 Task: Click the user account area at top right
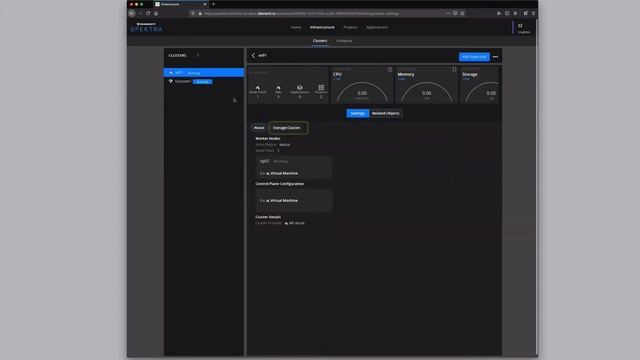(523, 28)
